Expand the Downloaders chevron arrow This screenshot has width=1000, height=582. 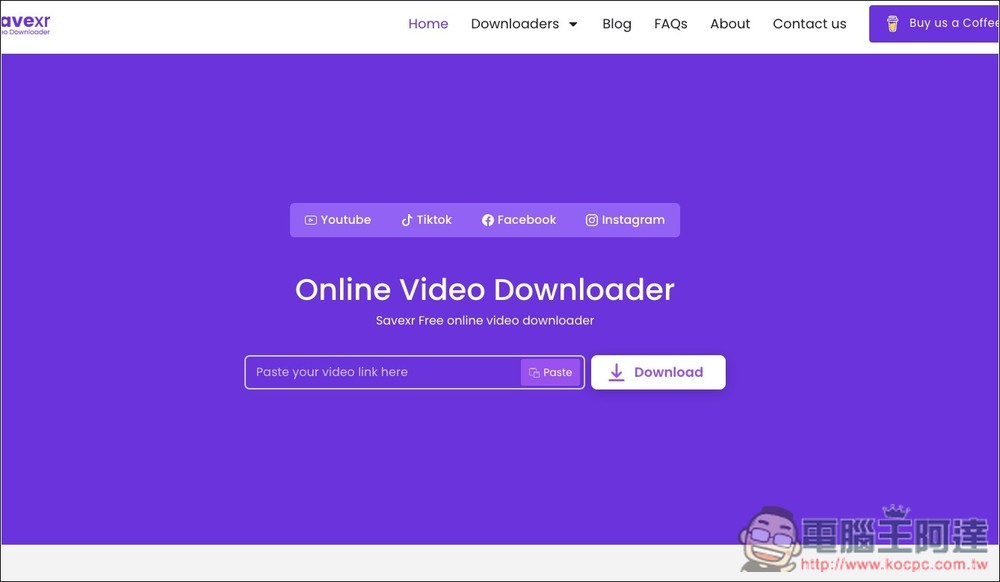point(573,24)
